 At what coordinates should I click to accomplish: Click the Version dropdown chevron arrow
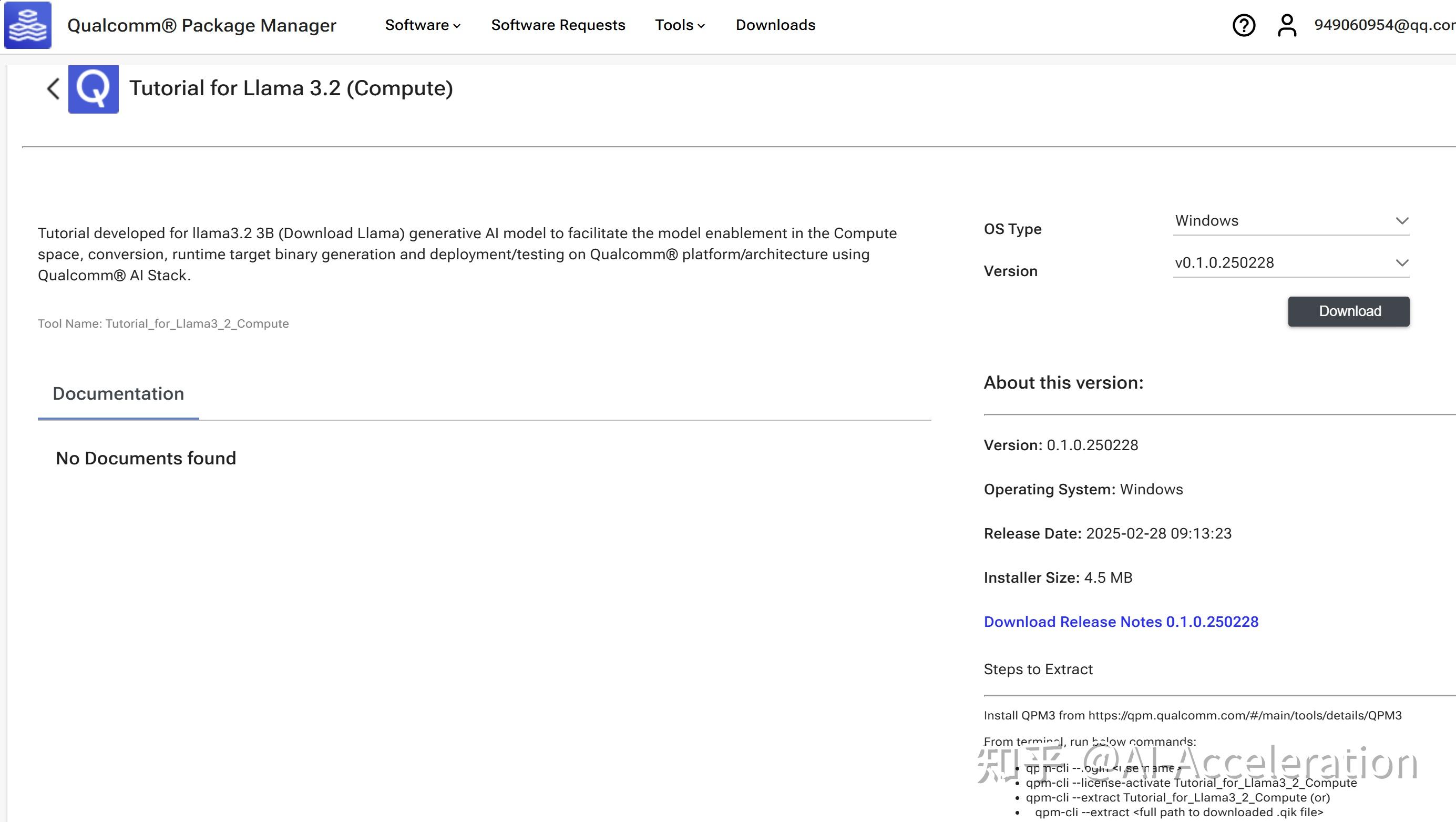point(1402,263)
